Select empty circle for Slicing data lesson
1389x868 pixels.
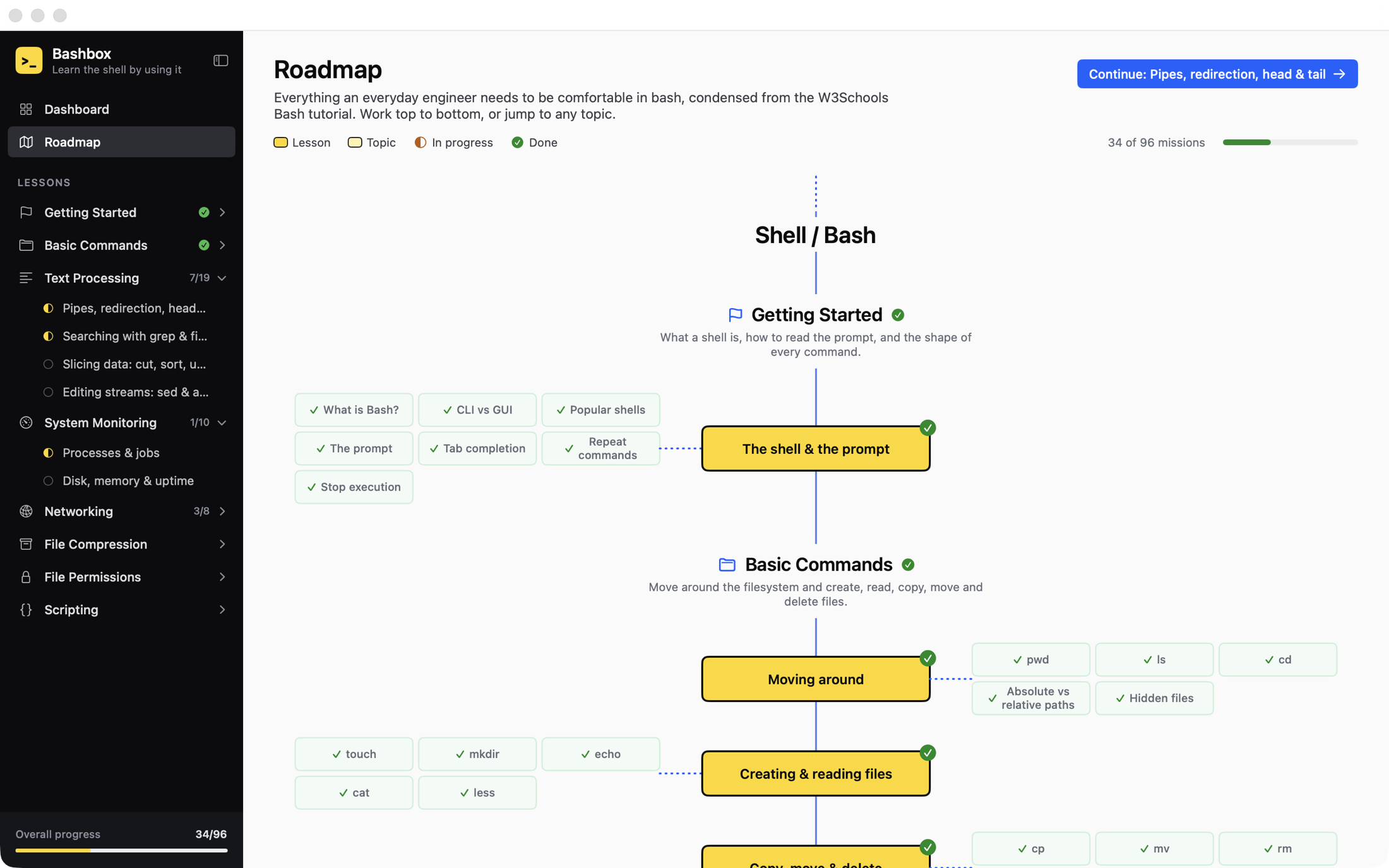pos(48,364)
